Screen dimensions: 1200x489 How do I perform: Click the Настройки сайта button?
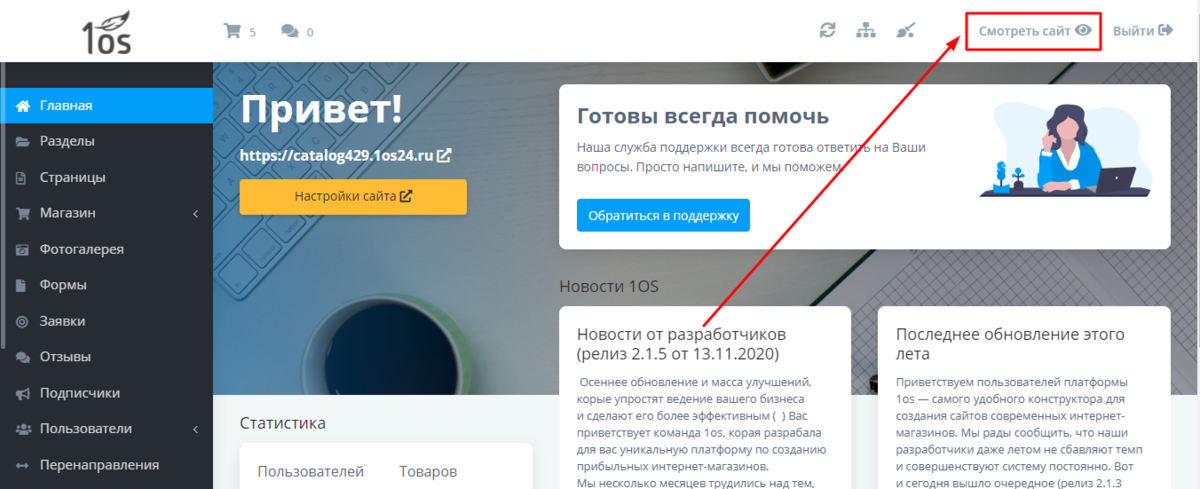pos(353,197)
